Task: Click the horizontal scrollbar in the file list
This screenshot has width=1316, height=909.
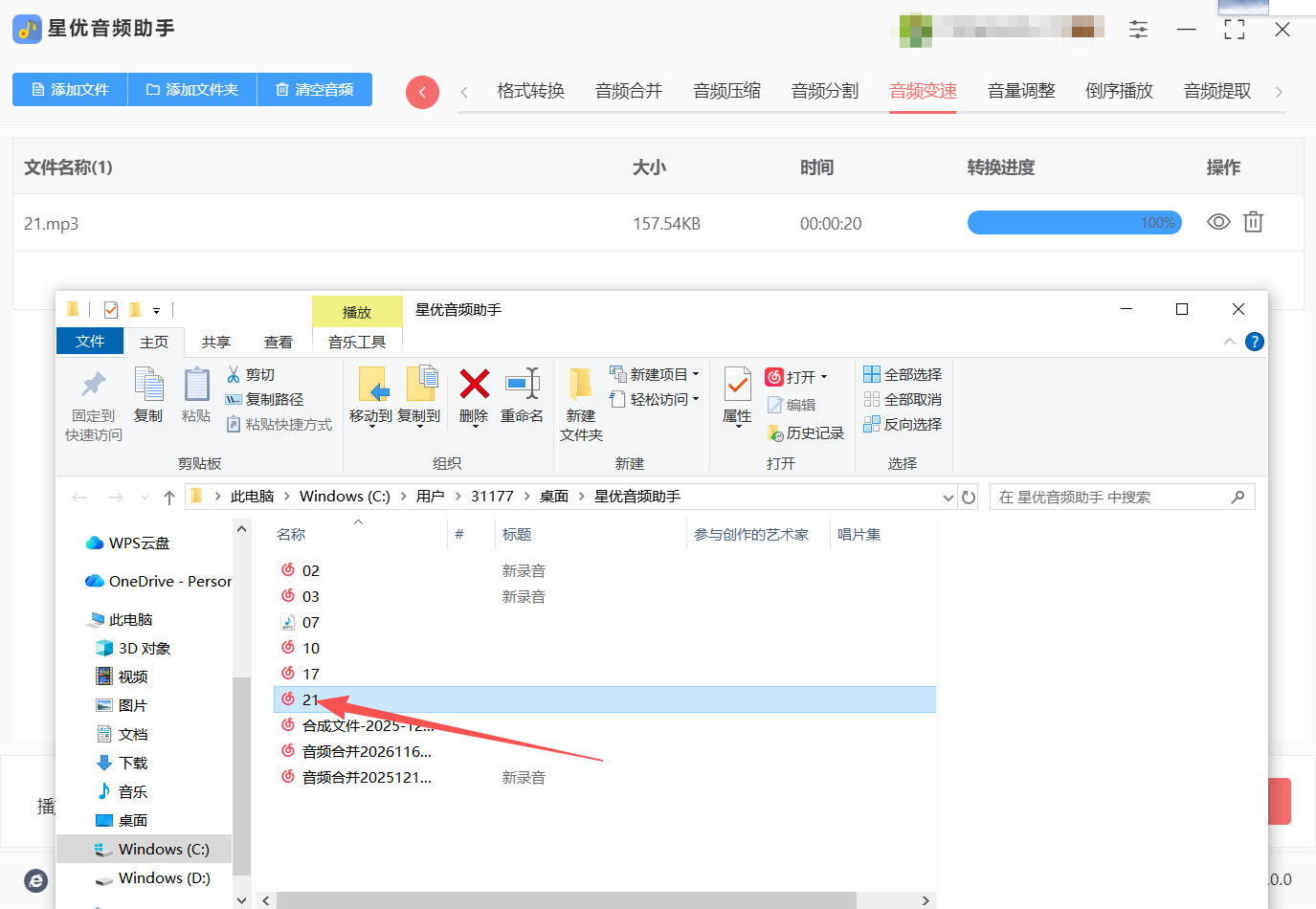Action: click(566, 900)
